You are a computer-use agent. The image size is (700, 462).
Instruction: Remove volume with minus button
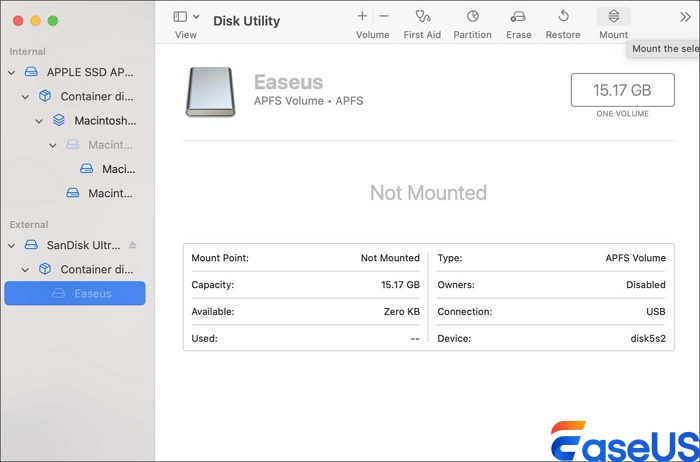384,16
